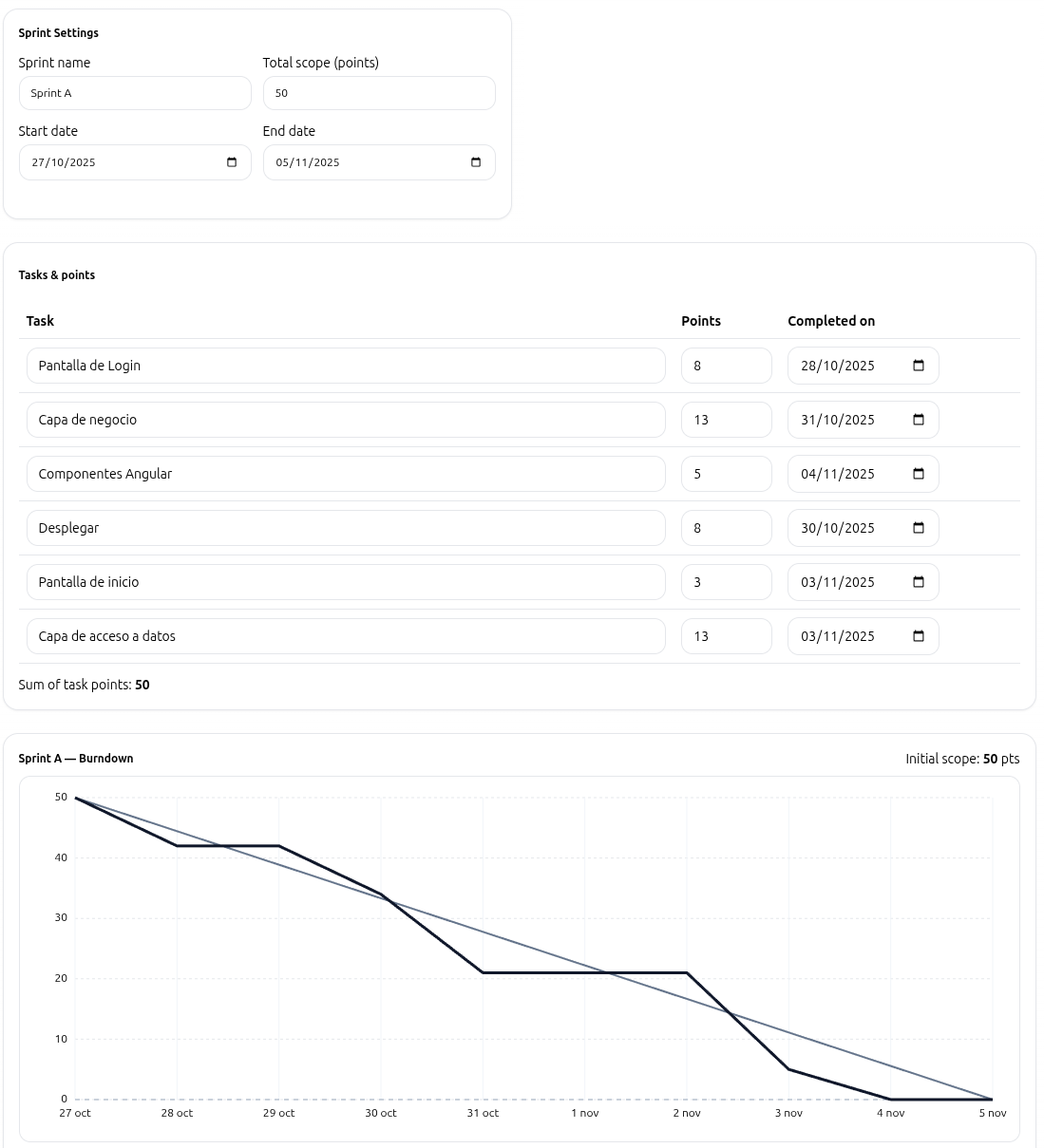Click the 31 oct burndown chart point
Image resolution: width=1044 pixels, height=1148 pixels.
tap(483, 972)
